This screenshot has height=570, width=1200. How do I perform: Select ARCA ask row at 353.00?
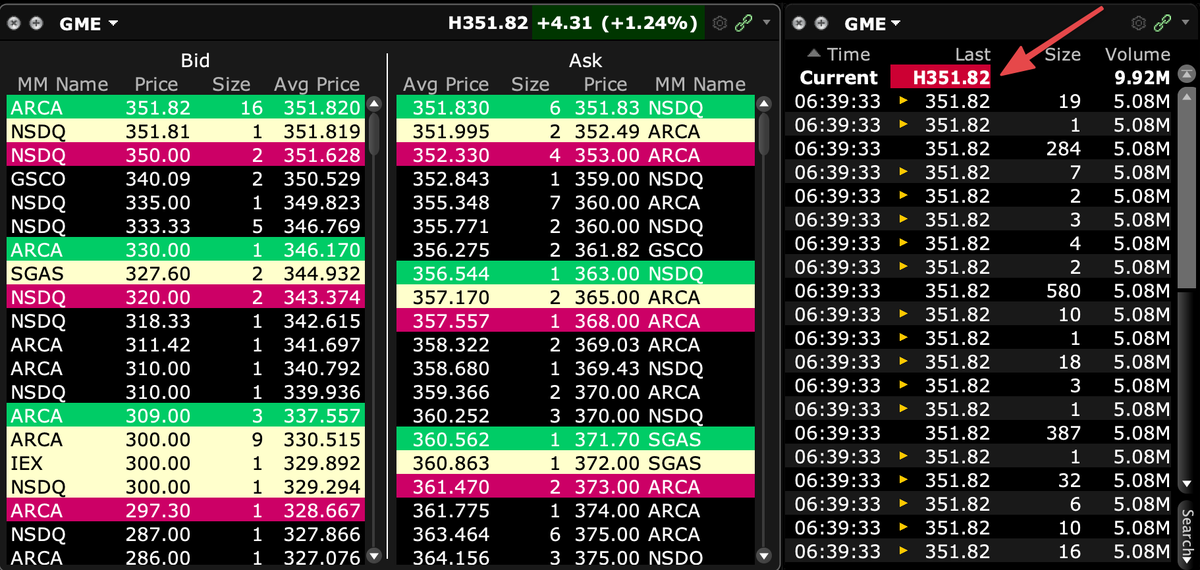click(577, 155)
